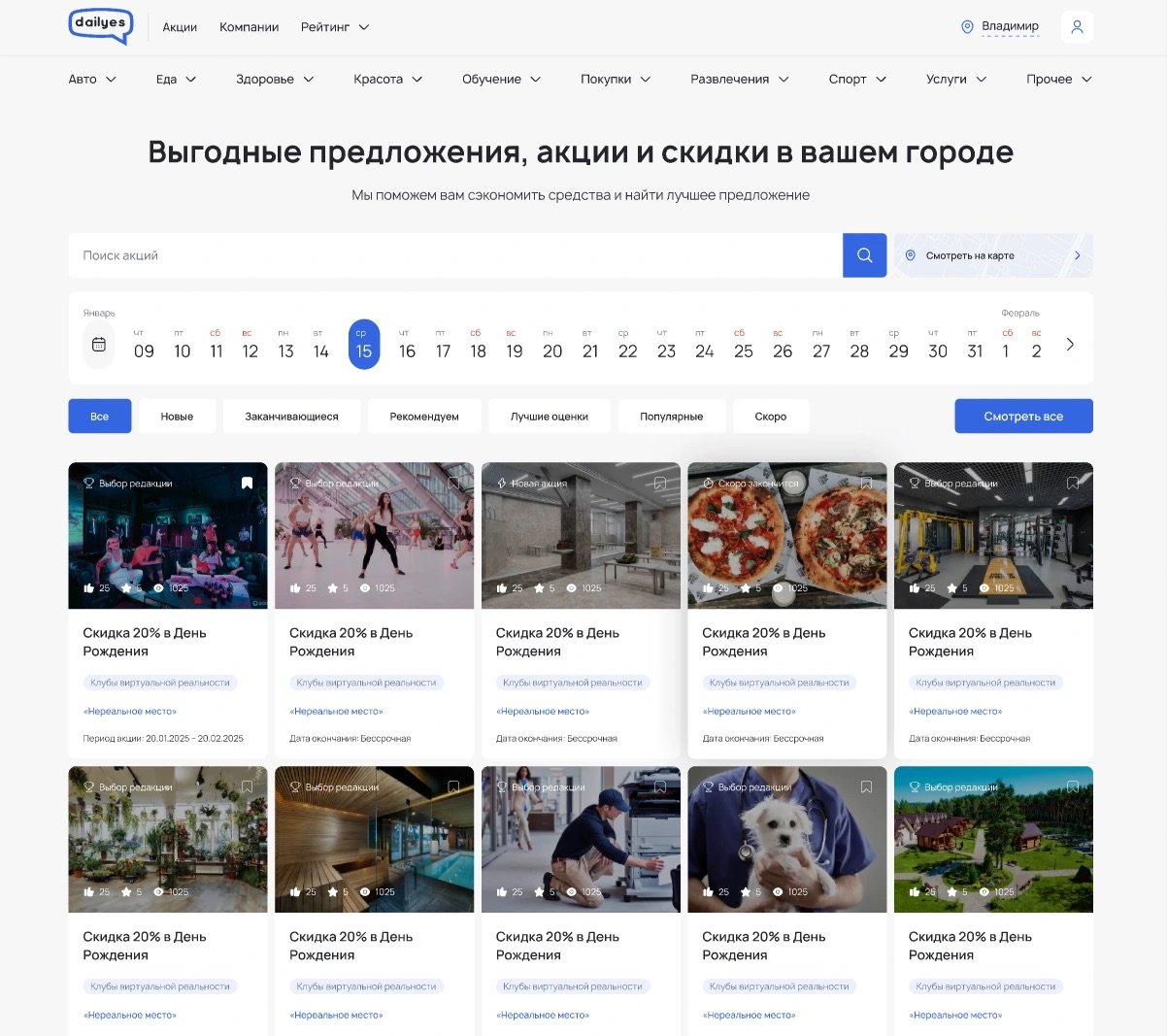Select the Лучшие оценки filter tab
This screenshot has width=1167, height=1036.
coord(550,417)
